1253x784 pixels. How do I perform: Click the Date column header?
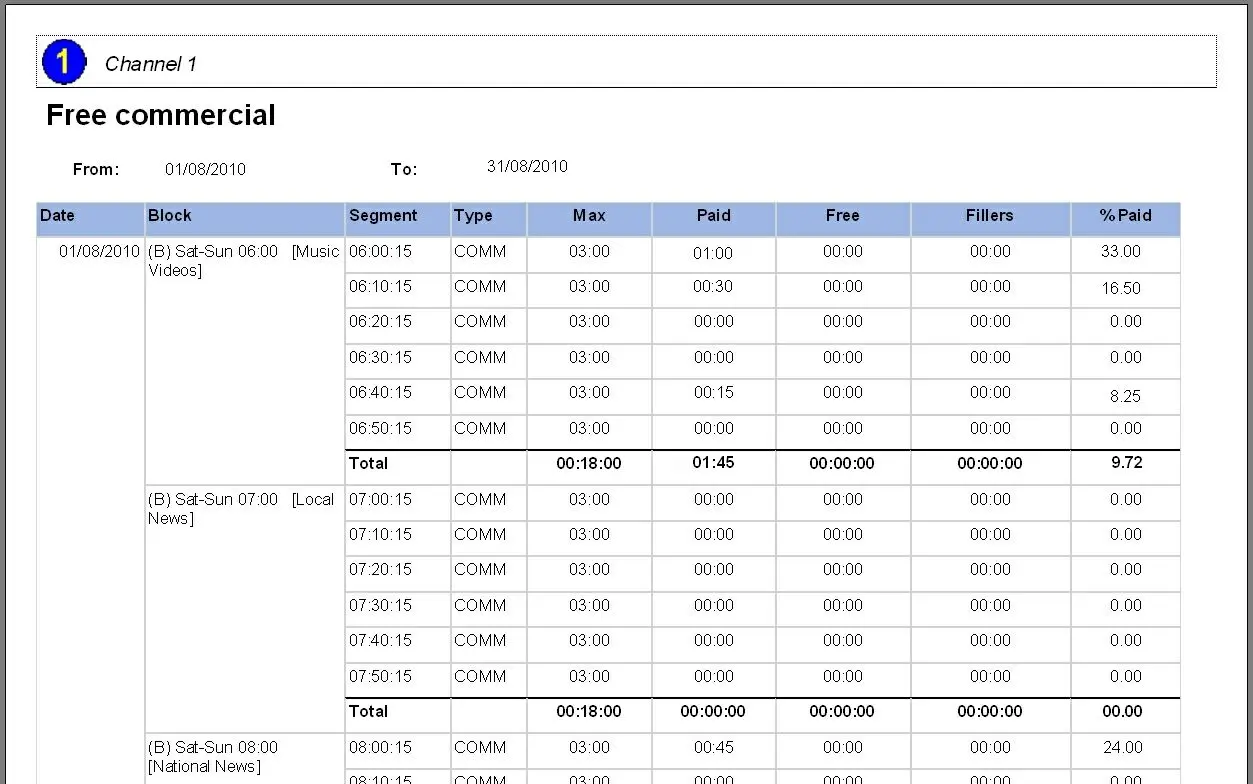pyautogui.click(x=58, y=215)
